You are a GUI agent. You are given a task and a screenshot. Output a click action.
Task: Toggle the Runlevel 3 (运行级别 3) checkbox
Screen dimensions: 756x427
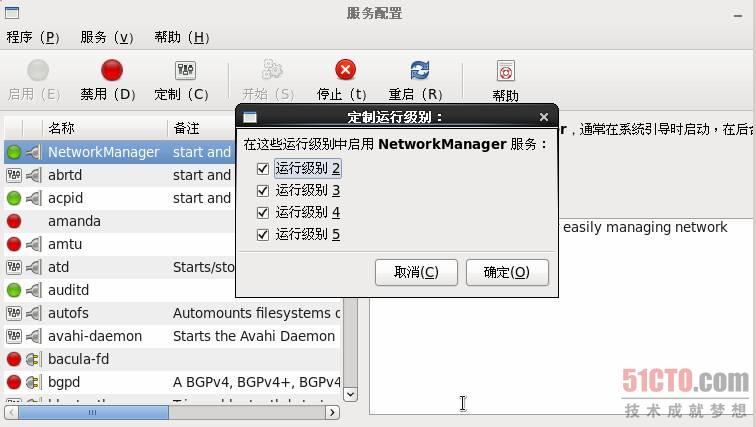(263, 191)
